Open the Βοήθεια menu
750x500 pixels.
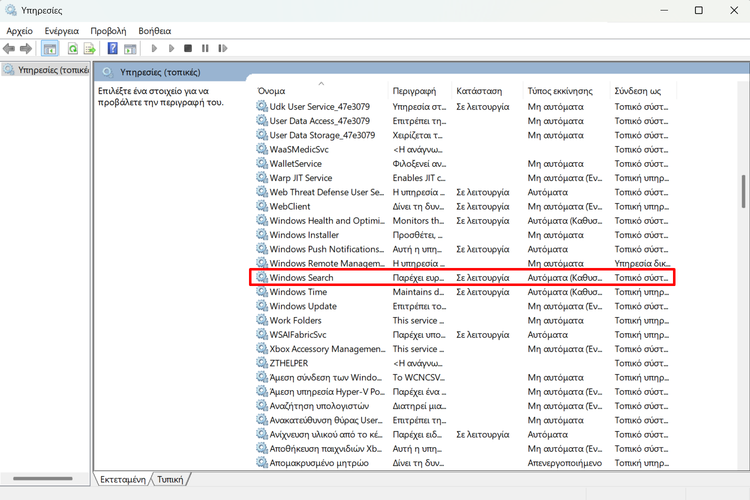pos(154,31)
